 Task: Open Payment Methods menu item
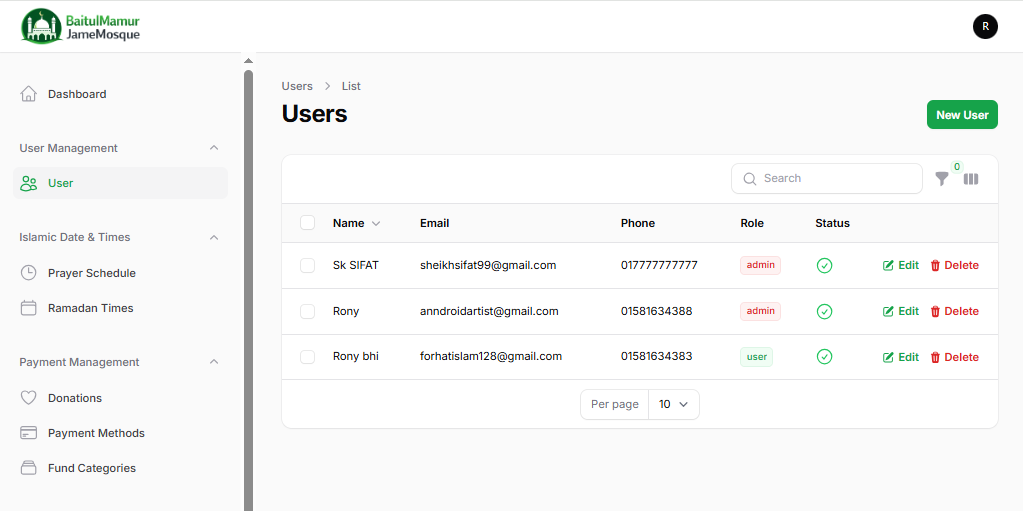pos(96,433)
